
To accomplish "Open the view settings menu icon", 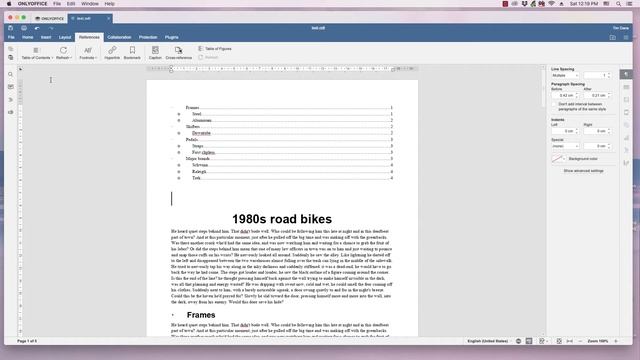I will 626,37.
